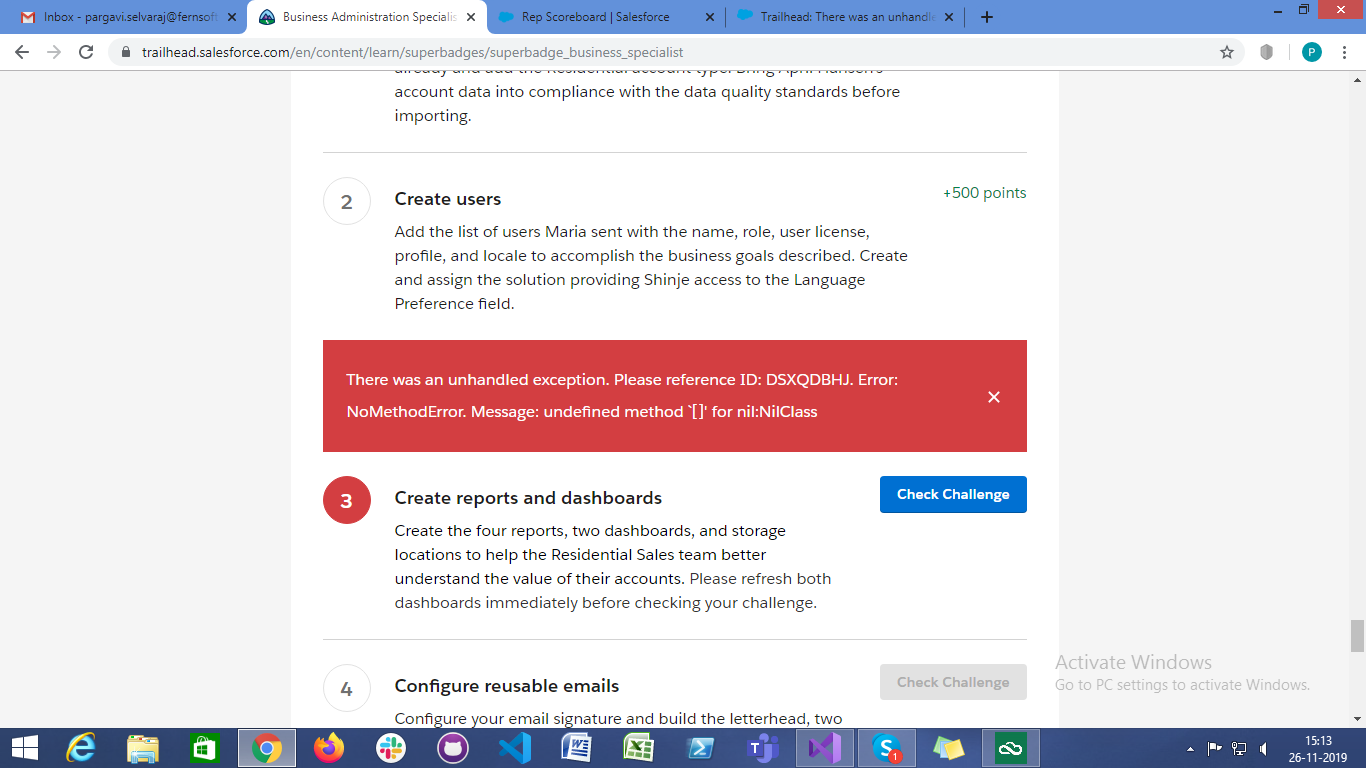Click the greyed Check Challenge button for step 4
1366x768 pixels.
coord(953,682)
